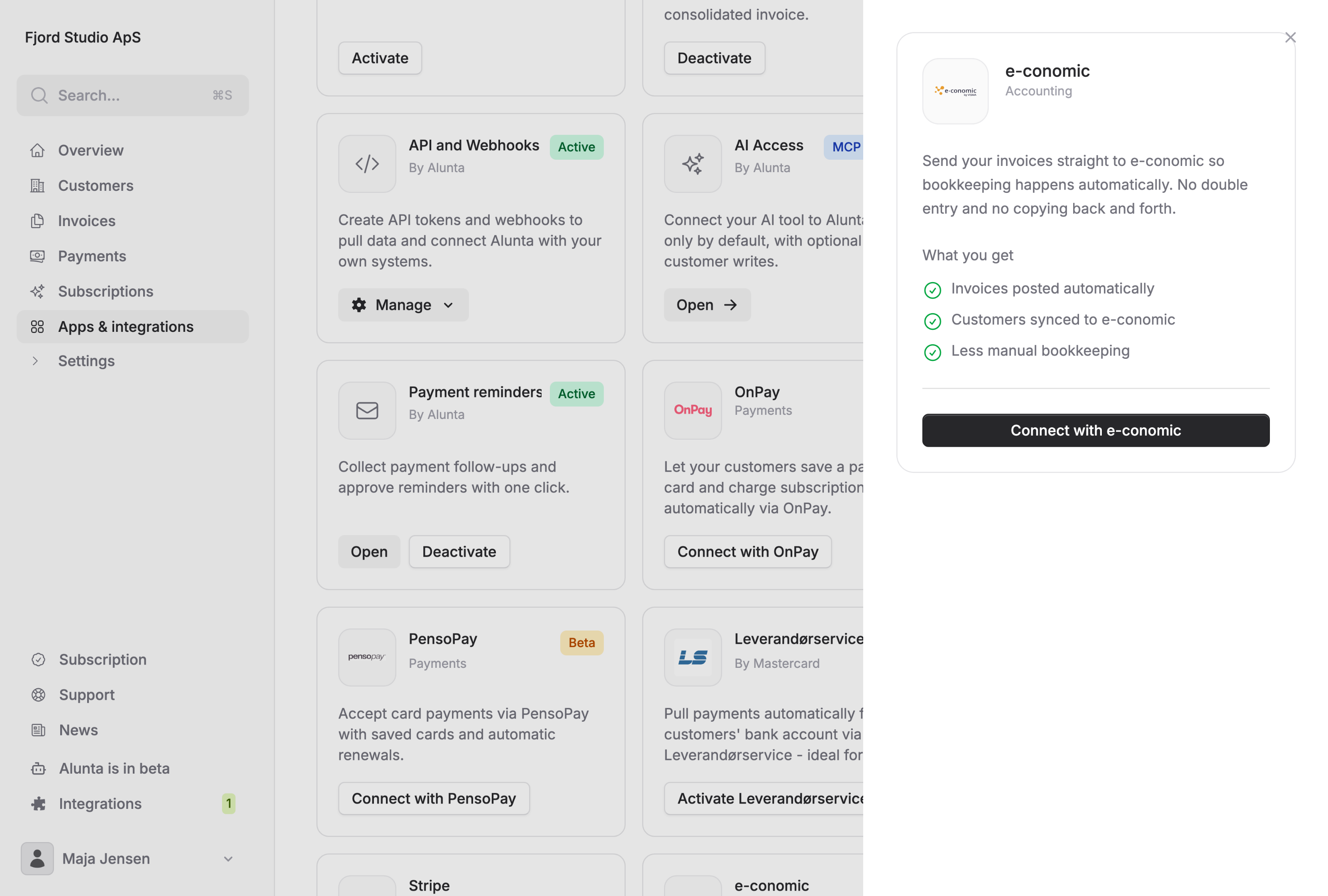1328x896 pixels.
Task: Go to Overview in sidebar
Action: (x=132, y=150)
